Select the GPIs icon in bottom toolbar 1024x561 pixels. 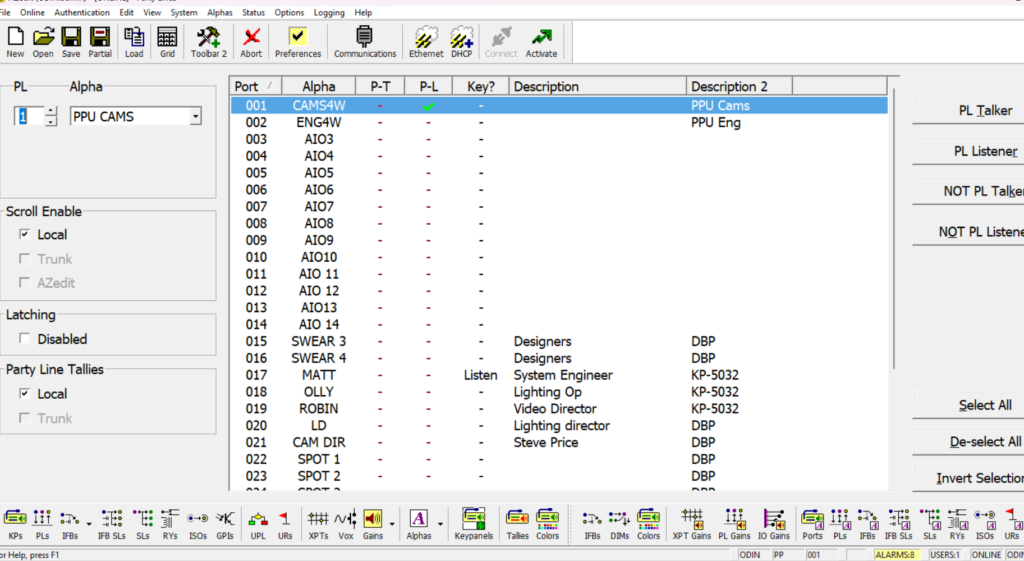(225, 523)
